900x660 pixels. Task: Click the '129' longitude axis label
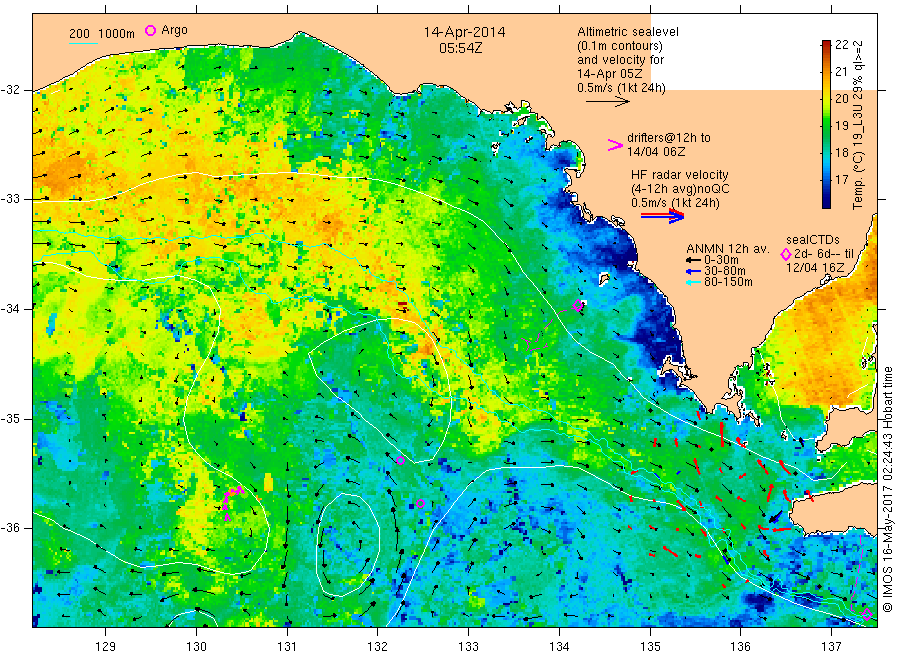click(x=106, y=647)
